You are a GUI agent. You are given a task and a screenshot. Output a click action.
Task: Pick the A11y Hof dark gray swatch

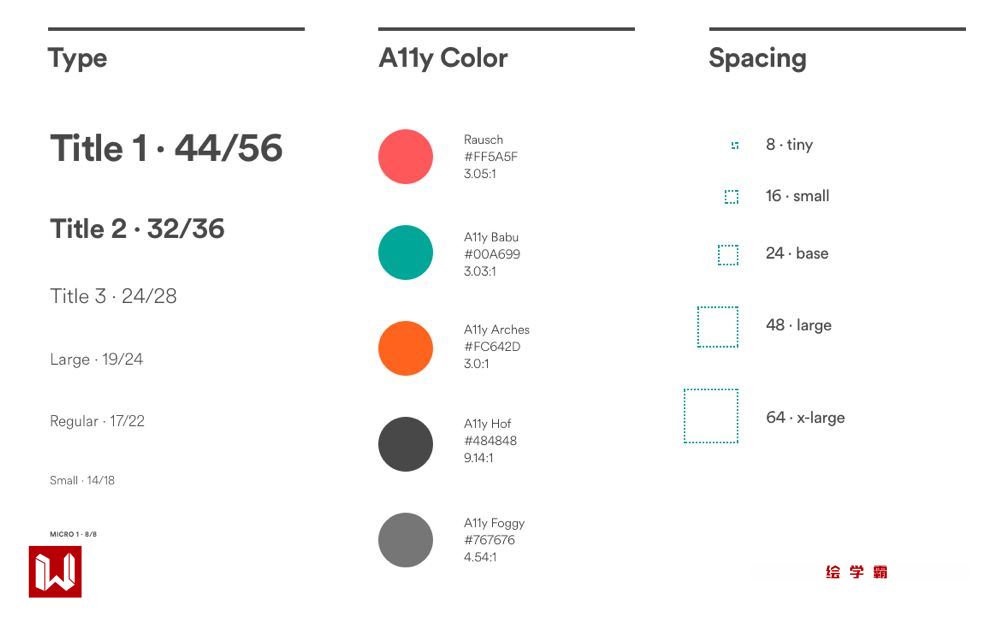(405, 444)
